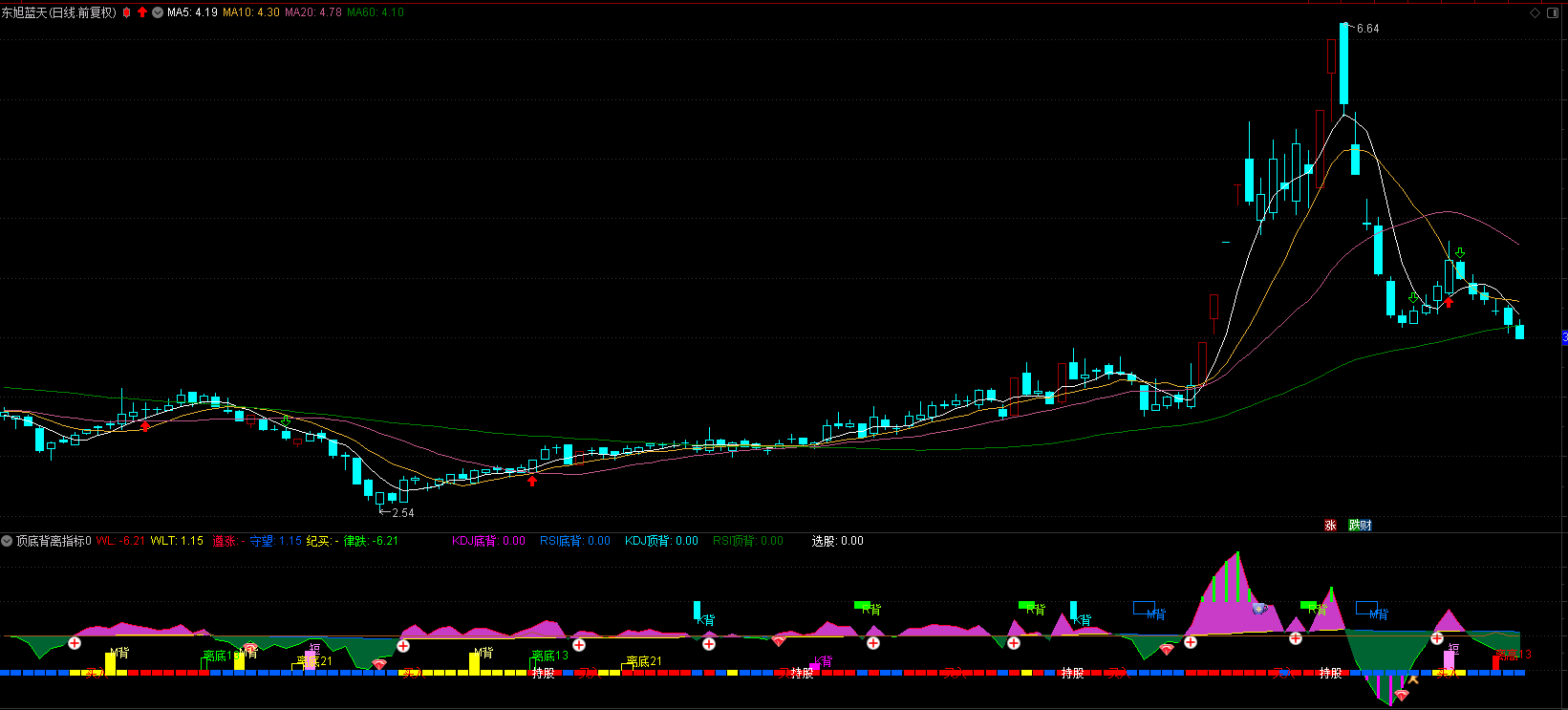Select the 东旭蓝天(日线 前复权) chart title

(59, 12)
